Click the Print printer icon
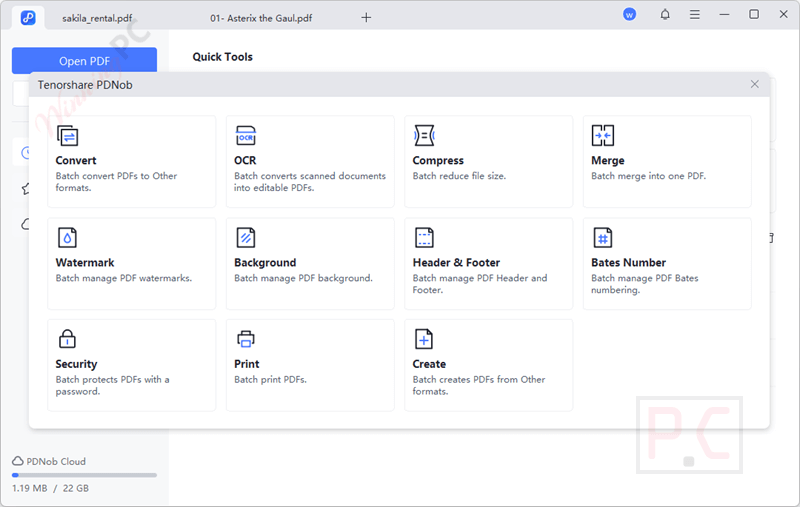Viewport: 800px width, 507px height. pos(246,339)
